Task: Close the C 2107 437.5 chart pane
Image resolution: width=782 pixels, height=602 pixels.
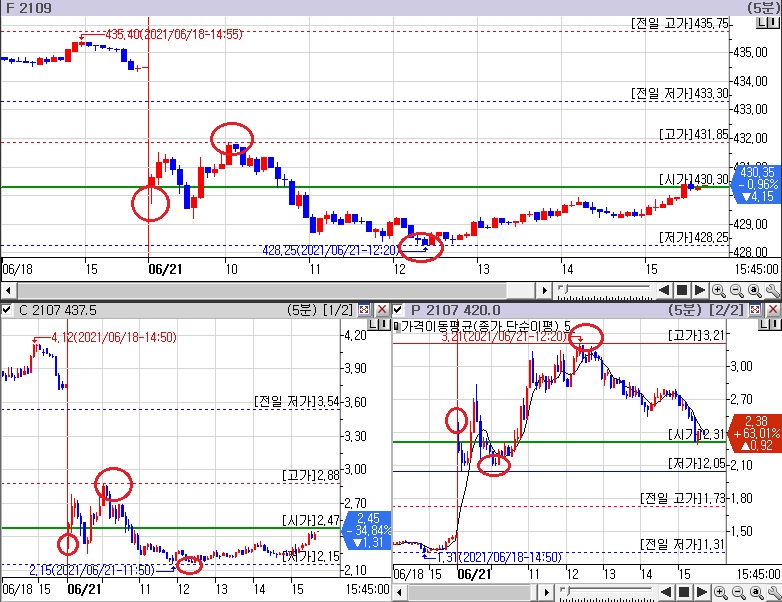Action: coord(382,310)
